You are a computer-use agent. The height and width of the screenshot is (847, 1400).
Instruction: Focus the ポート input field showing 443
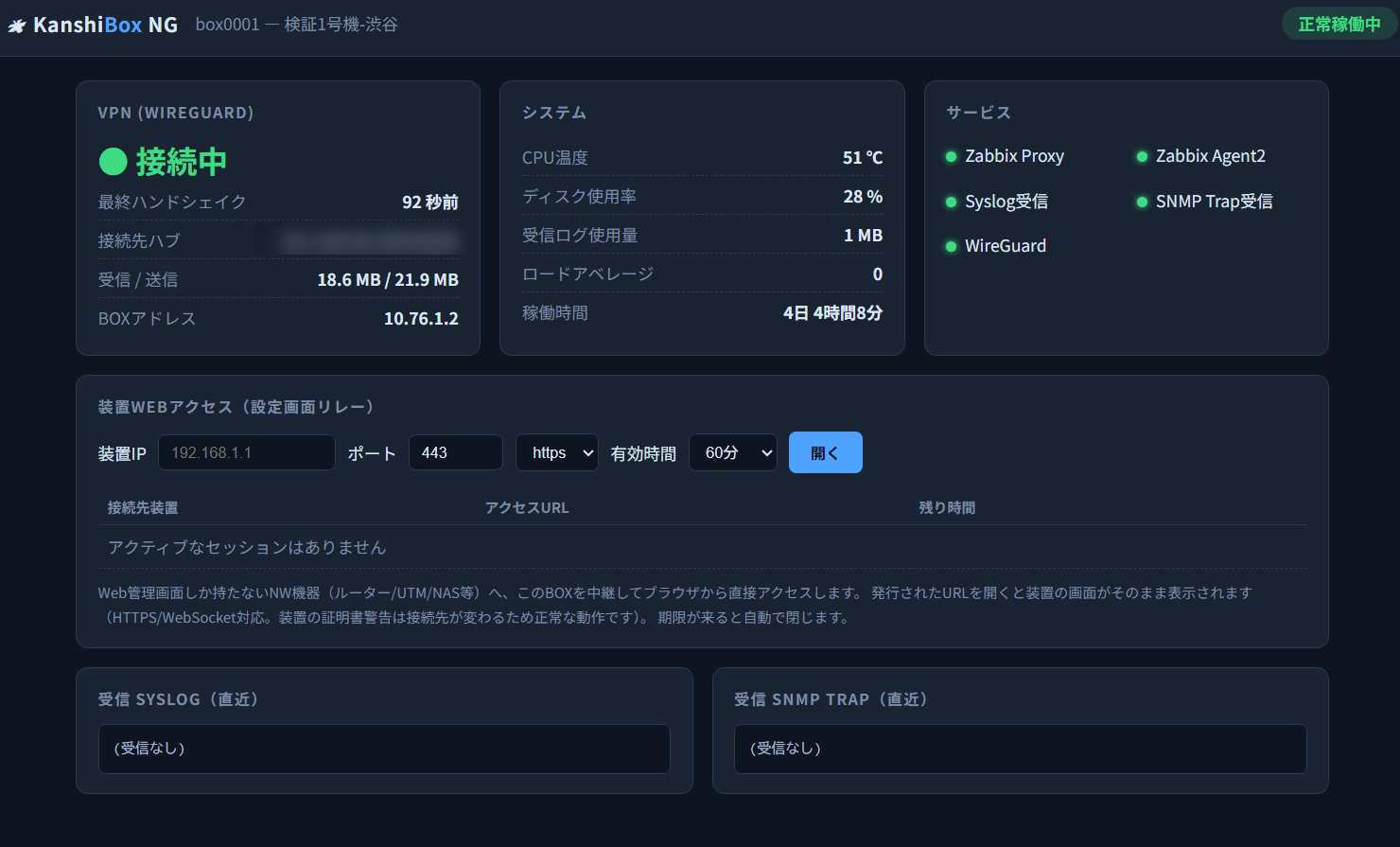pyautogui.click(x=456, y=452)
